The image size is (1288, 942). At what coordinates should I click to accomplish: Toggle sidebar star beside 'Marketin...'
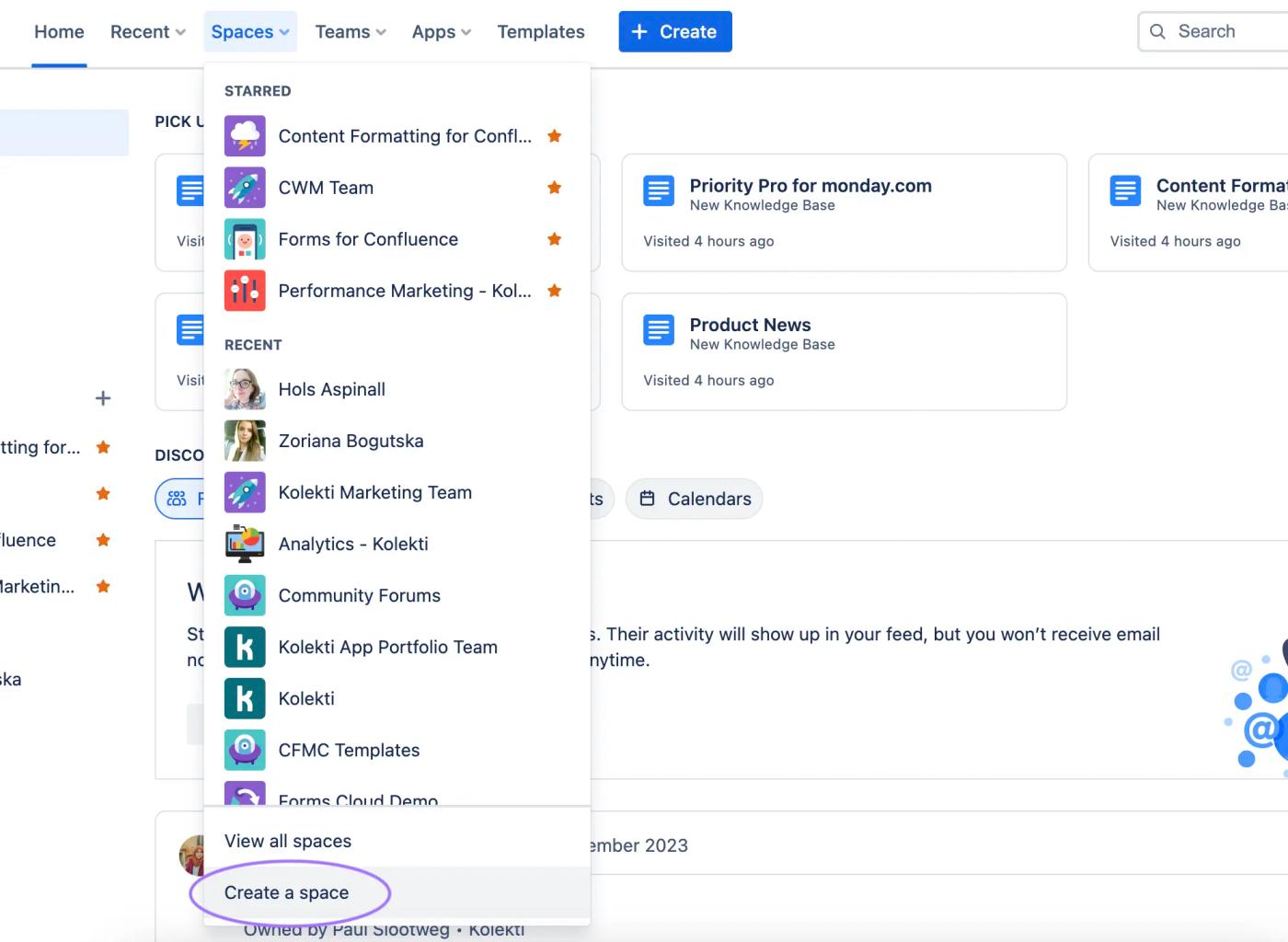(103, 586)
